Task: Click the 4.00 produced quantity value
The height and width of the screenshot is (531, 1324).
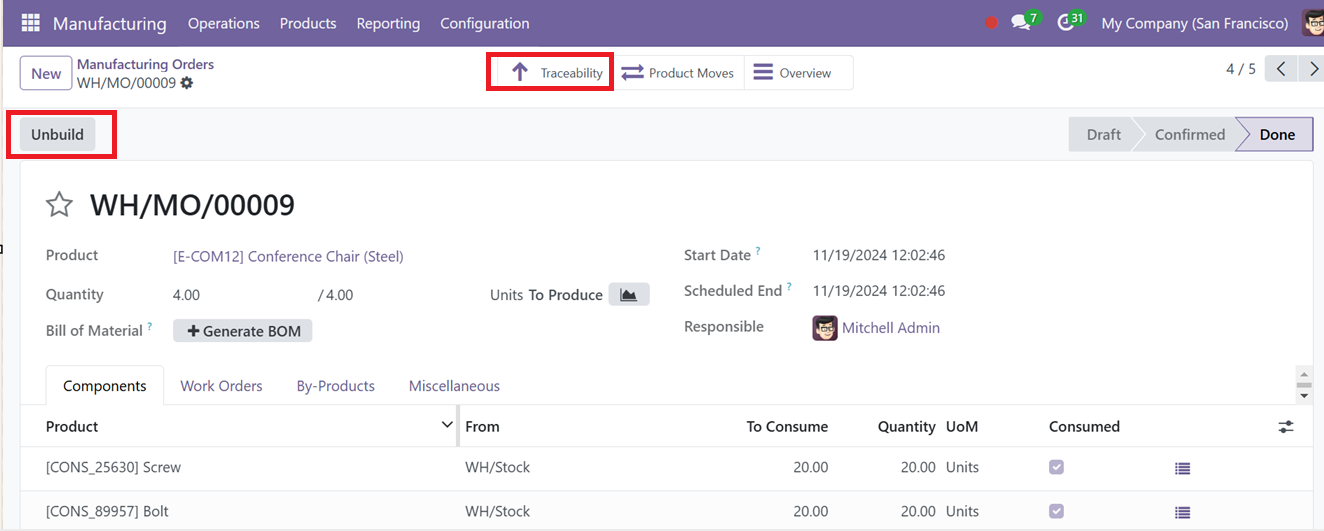Action: click(x=186, y=295)
